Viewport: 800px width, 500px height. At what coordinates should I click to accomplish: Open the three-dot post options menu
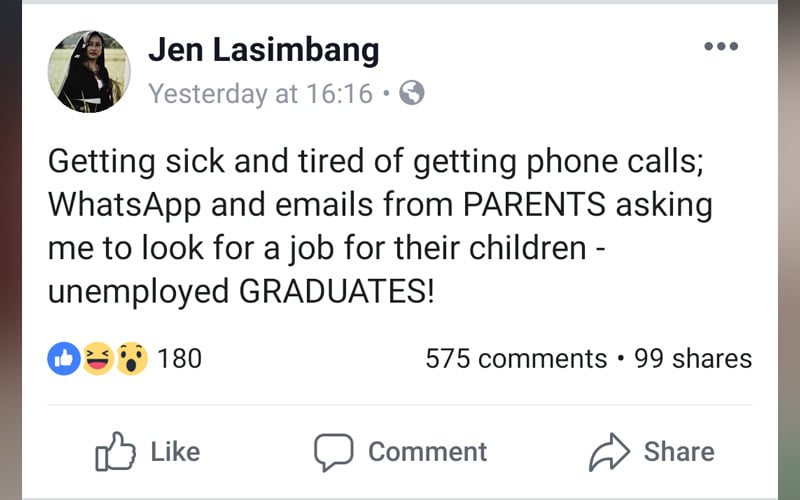tap(720, 46)
